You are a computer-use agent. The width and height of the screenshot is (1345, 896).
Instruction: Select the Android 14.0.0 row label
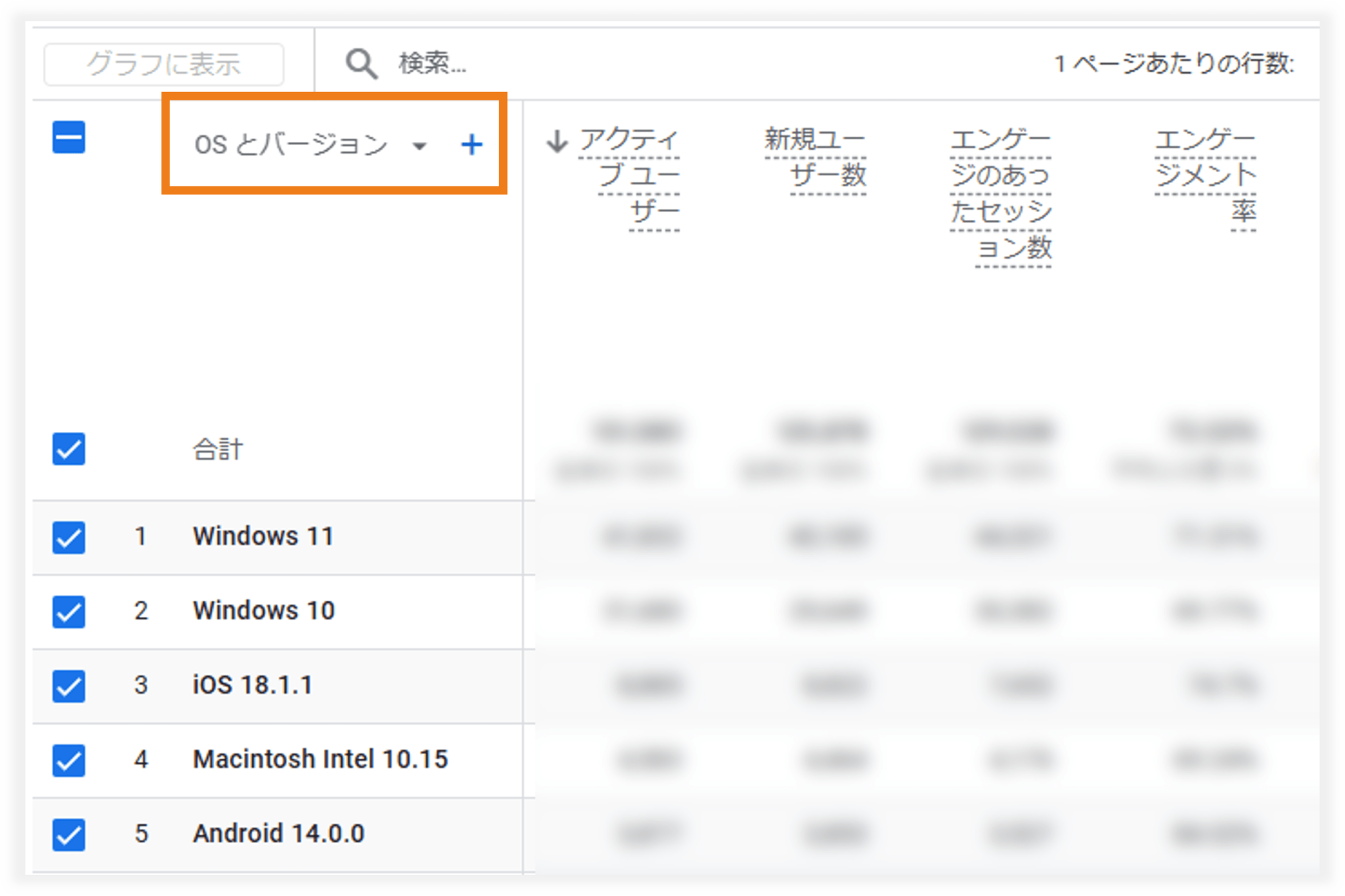coord(278,833)
